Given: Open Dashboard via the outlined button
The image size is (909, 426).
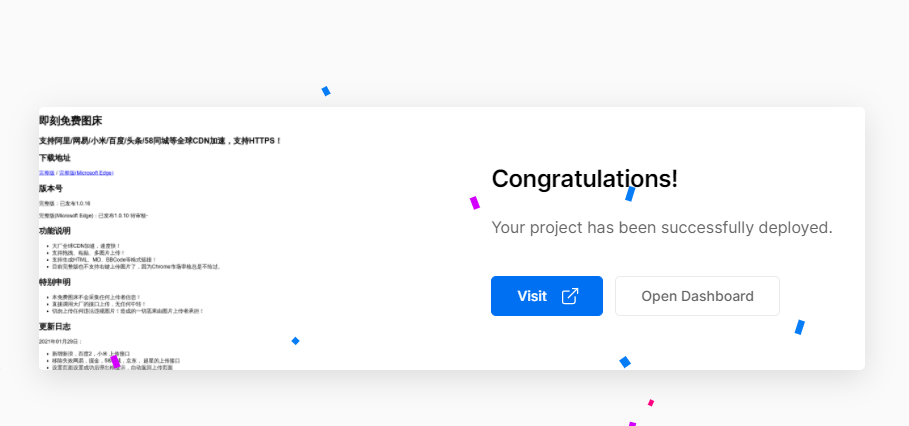Looking at the screenshot, I should 697,296.
